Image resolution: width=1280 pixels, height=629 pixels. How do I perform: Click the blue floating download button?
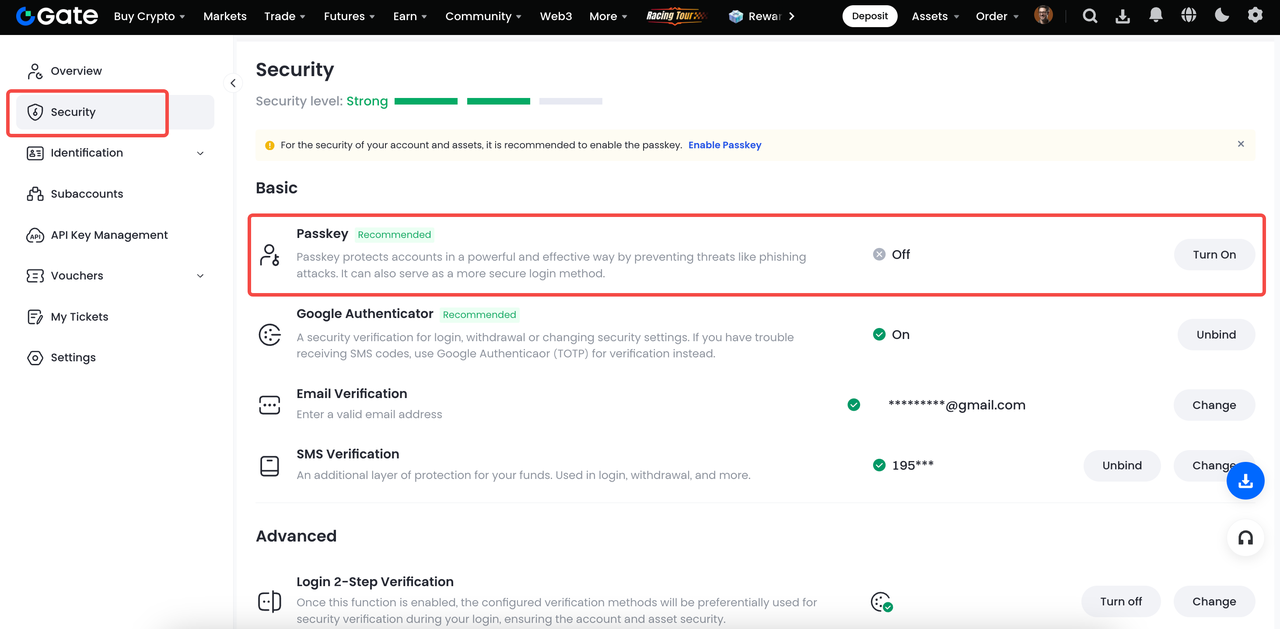[1245, 482]
